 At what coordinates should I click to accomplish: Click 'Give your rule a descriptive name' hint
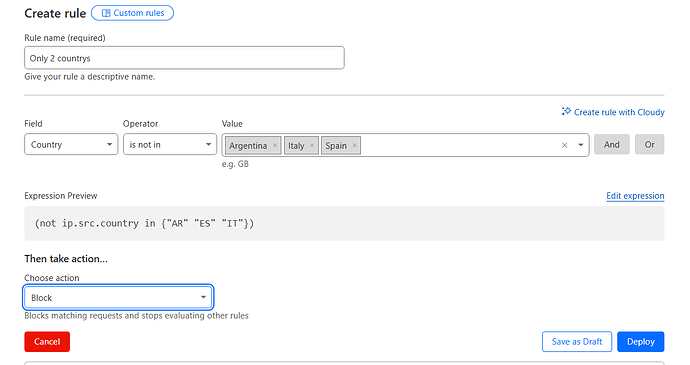89,77
